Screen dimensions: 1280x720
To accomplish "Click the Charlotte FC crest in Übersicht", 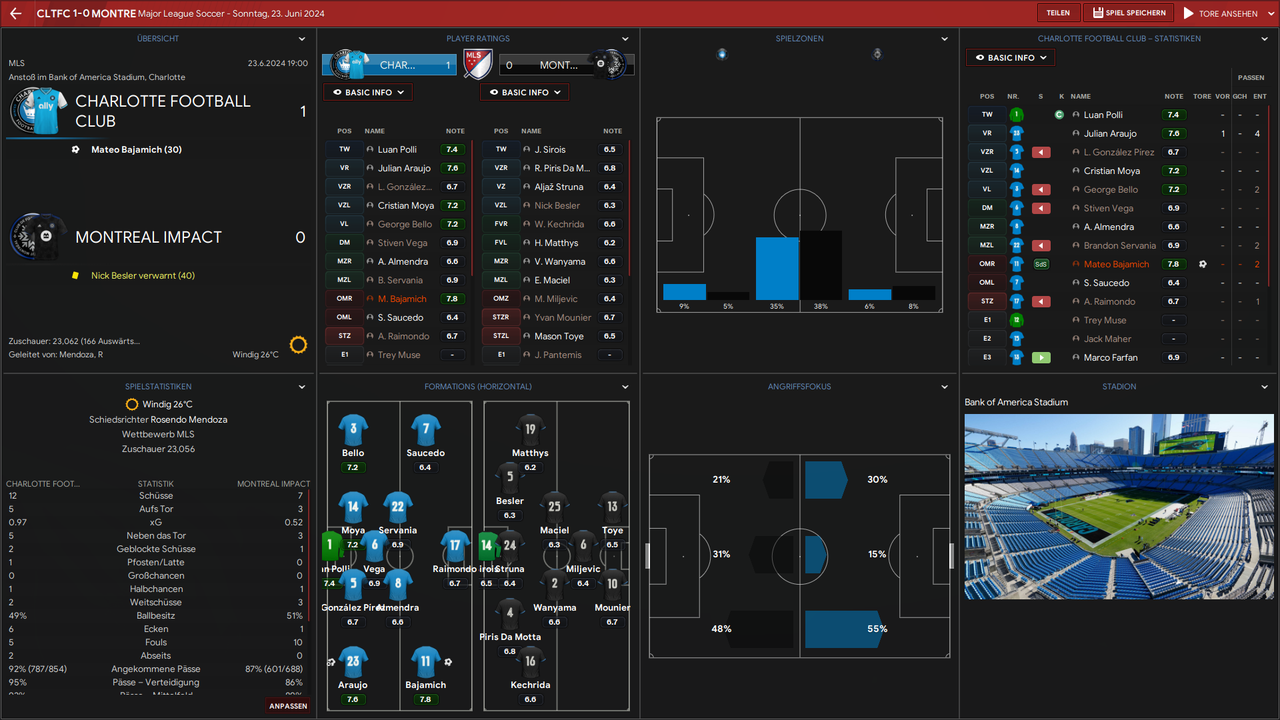I will [x=39, y=110].
